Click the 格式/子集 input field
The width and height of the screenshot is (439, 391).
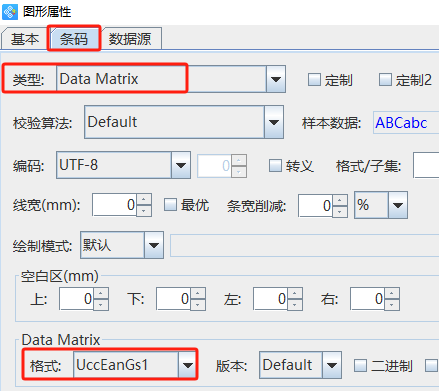(x=426, y=165)
